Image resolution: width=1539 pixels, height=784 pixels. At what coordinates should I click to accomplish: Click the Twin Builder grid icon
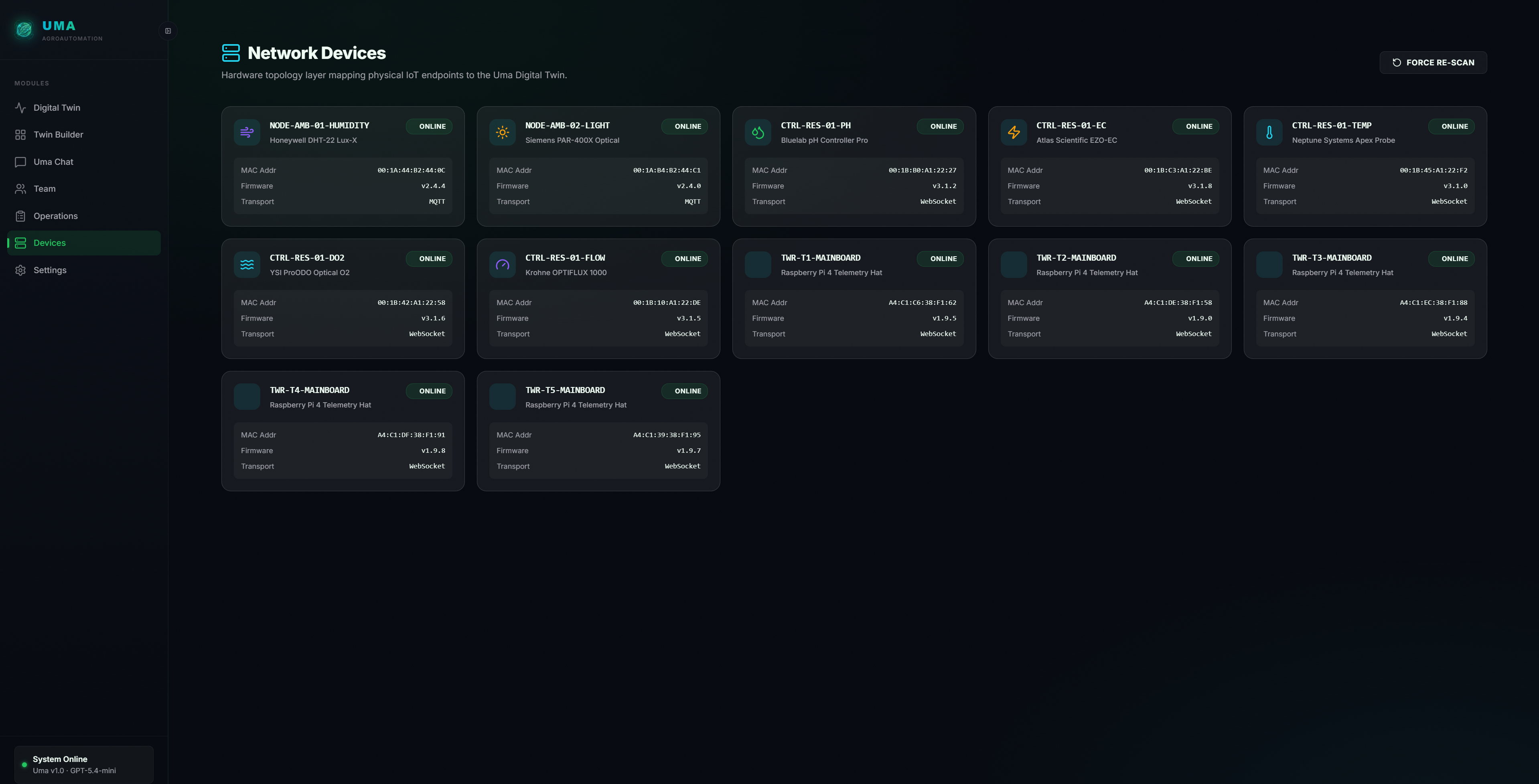pos(20,135)
